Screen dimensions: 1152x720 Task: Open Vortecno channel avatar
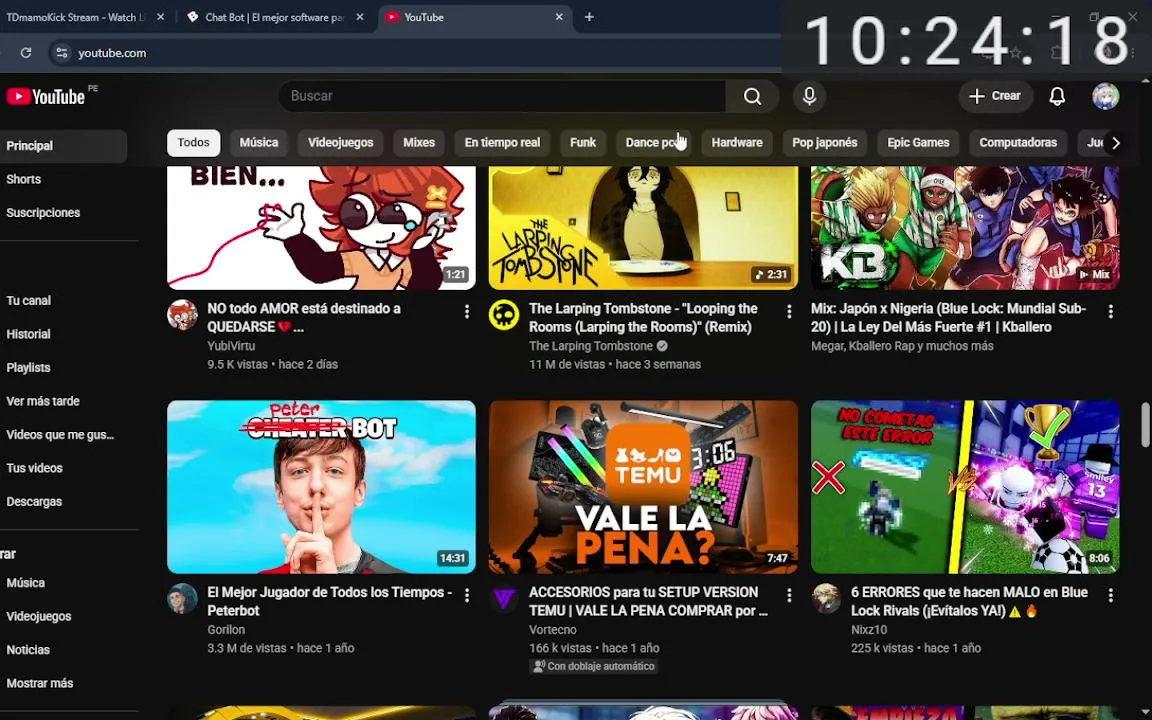coord(504,599)
